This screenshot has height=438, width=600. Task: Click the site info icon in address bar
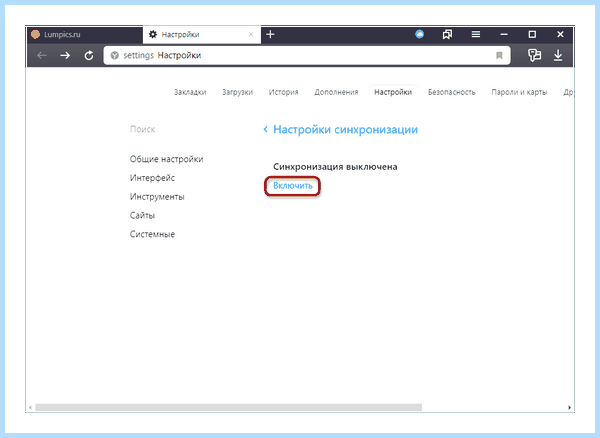coord(114,55)
